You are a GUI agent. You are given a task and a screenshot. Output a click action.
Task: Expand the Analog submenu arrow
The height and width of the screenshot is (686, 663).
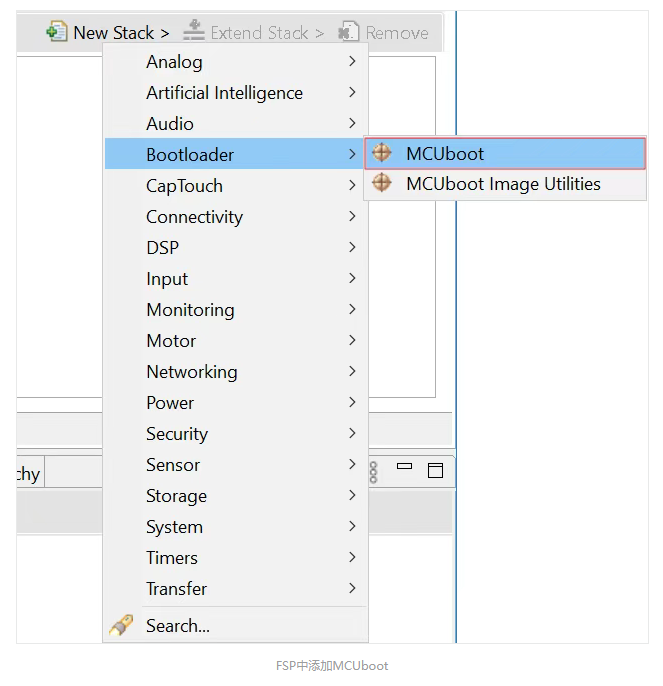(x=352, y=61)
